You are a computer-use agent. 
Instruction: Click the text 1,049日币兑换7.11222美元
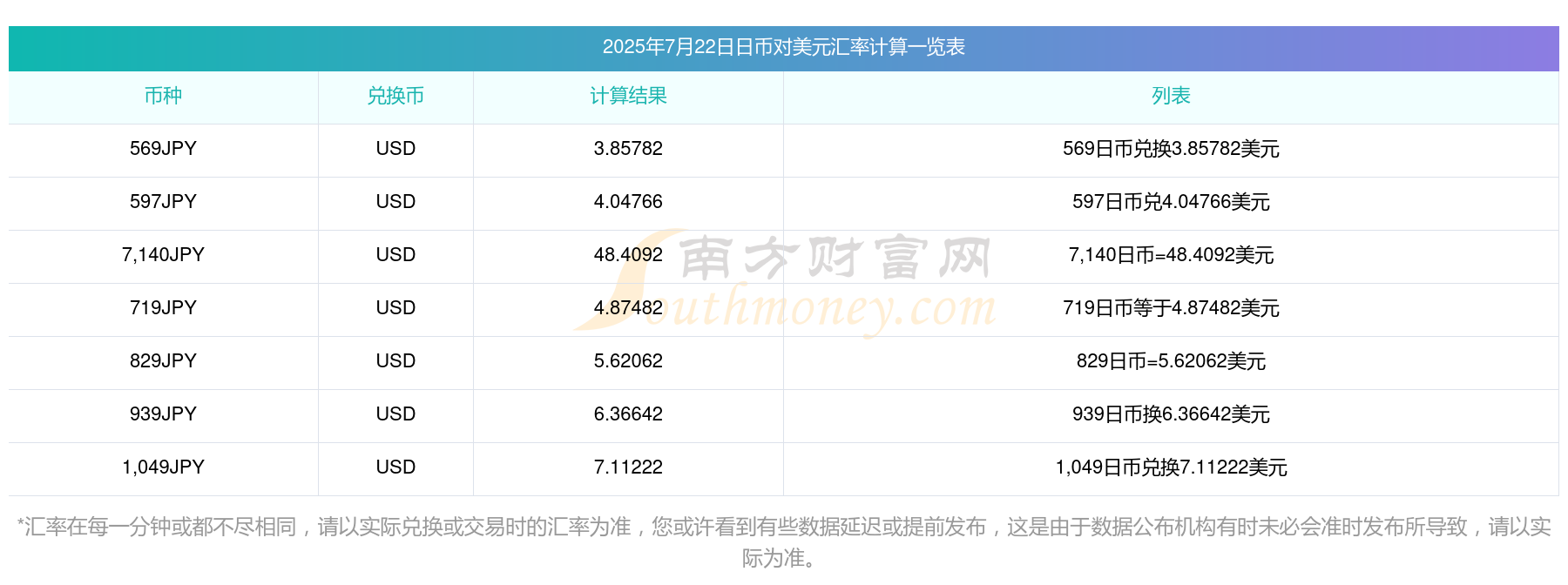(x=1171, y=467)
